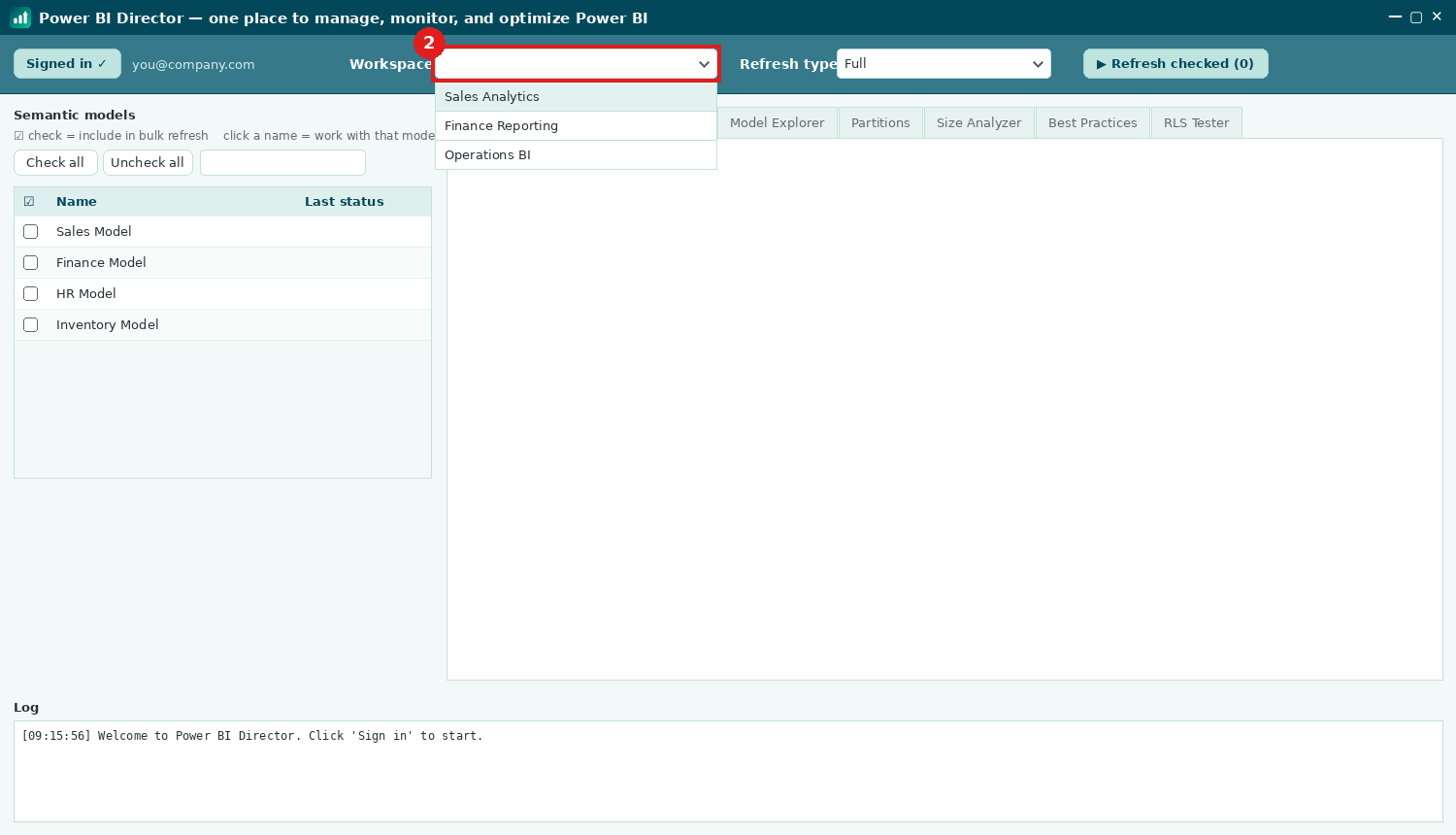Select the Sales Model name
Viewport: 1456px width, 835px height.
94,232
